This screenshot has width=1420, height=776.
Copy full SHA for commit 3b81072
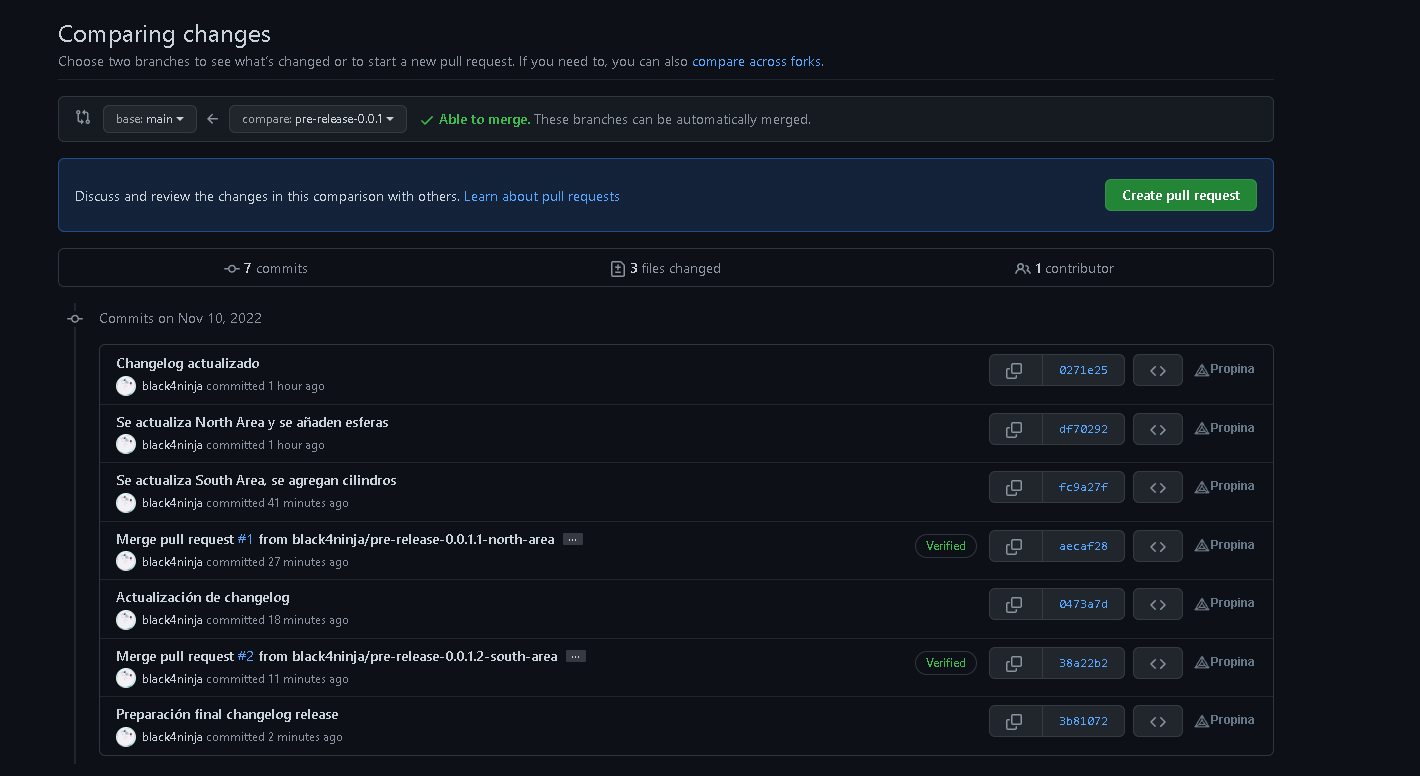pos(1014,721)
